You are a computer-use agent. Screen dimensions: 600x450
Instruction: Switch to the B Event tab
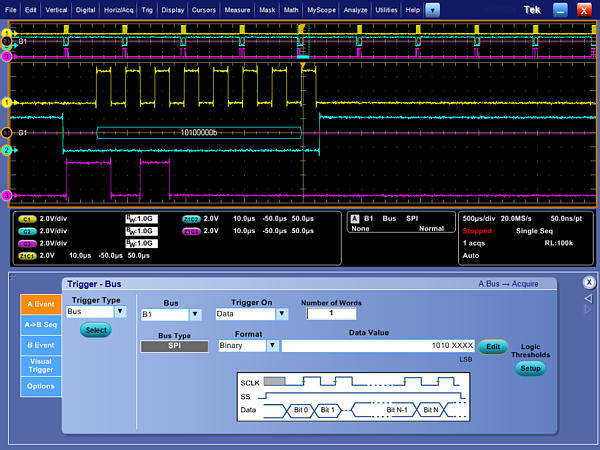point(41,345)
